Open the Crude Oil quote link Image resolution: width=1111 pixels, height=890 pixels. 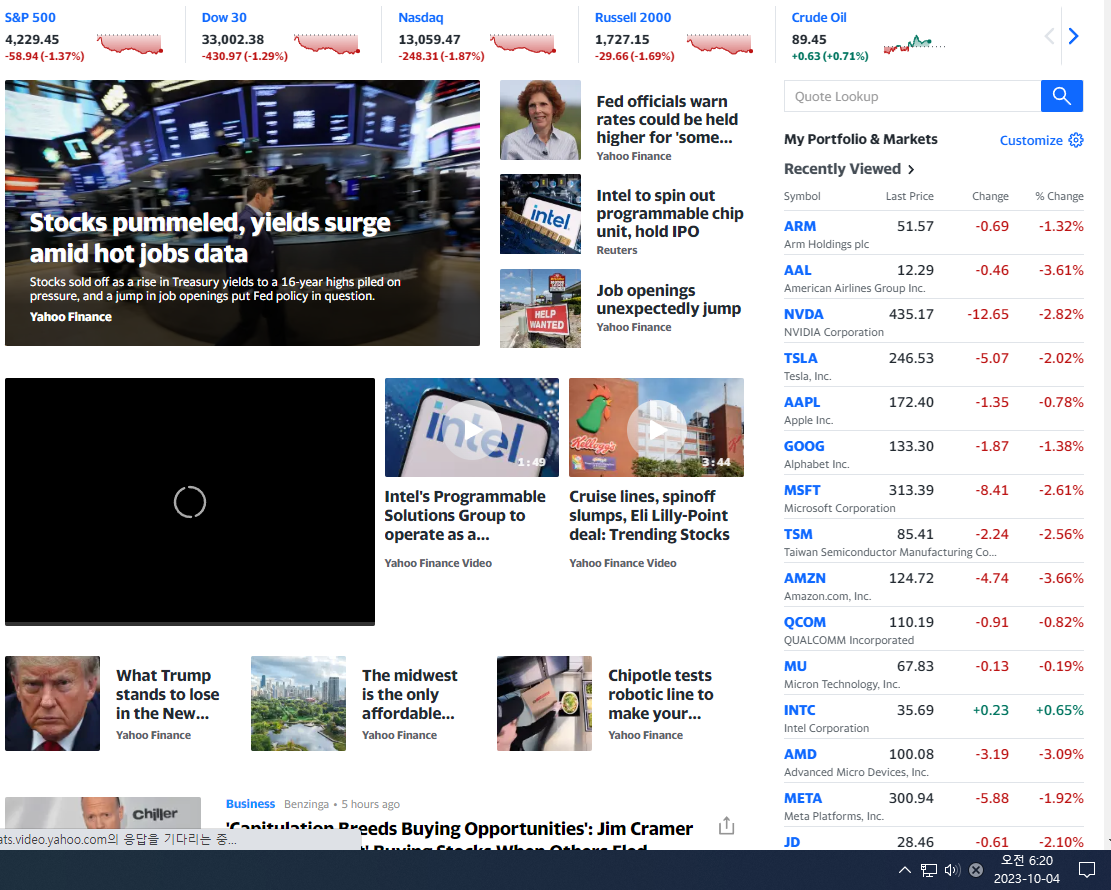(x=818, y=18)
